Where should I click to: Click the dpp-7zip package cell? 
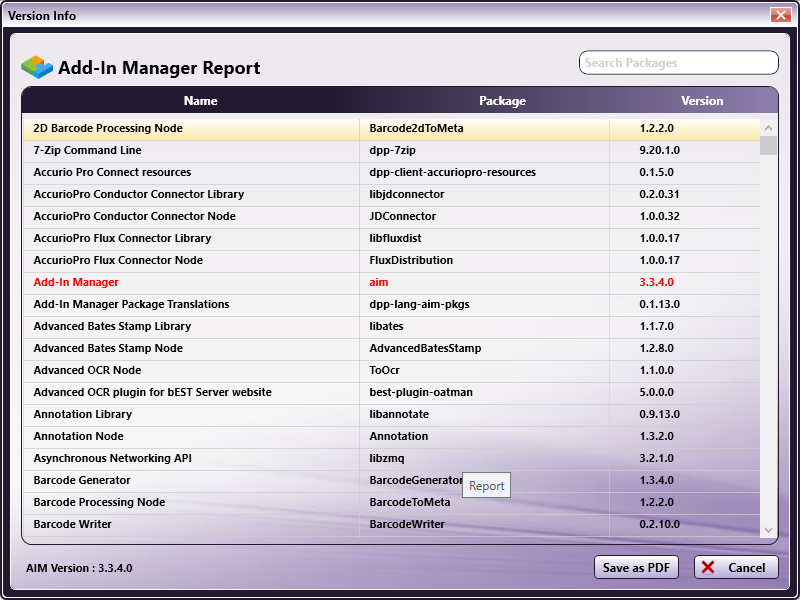pos(484,151)
